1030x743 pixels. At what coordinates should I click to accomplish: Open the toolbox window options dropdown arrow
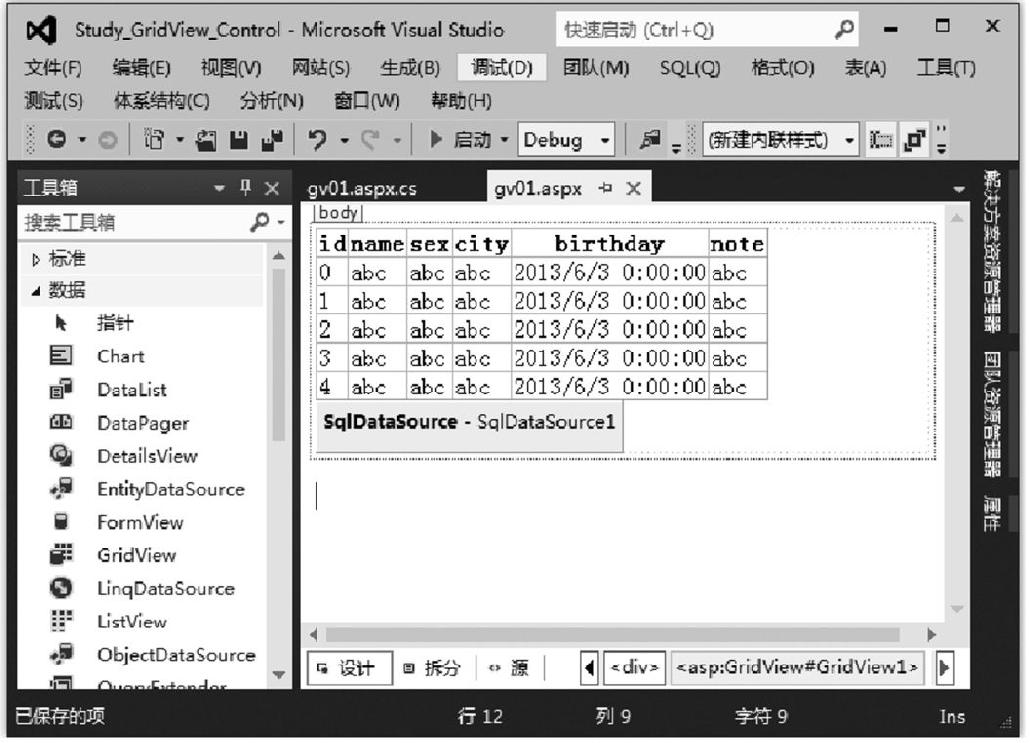click(219, 189)
